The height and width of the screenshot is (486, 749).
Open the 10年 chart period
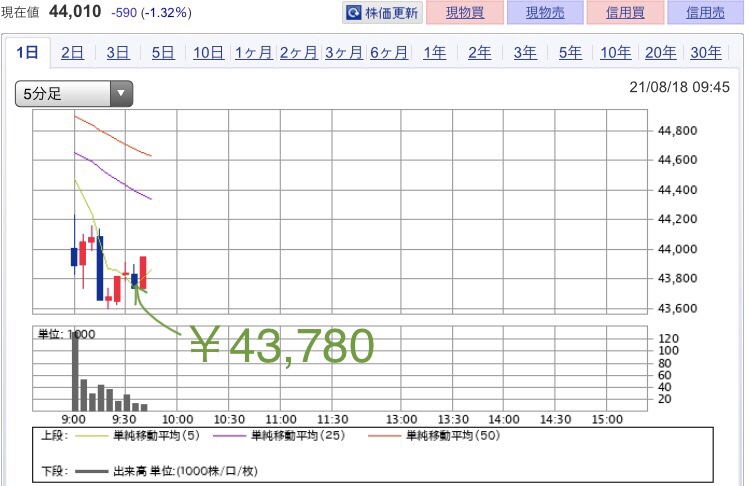[x=616, y=53]
